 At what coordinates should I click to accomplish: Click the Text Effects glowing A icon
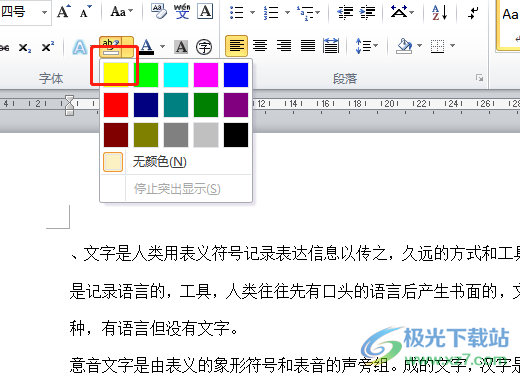point(80,47)
